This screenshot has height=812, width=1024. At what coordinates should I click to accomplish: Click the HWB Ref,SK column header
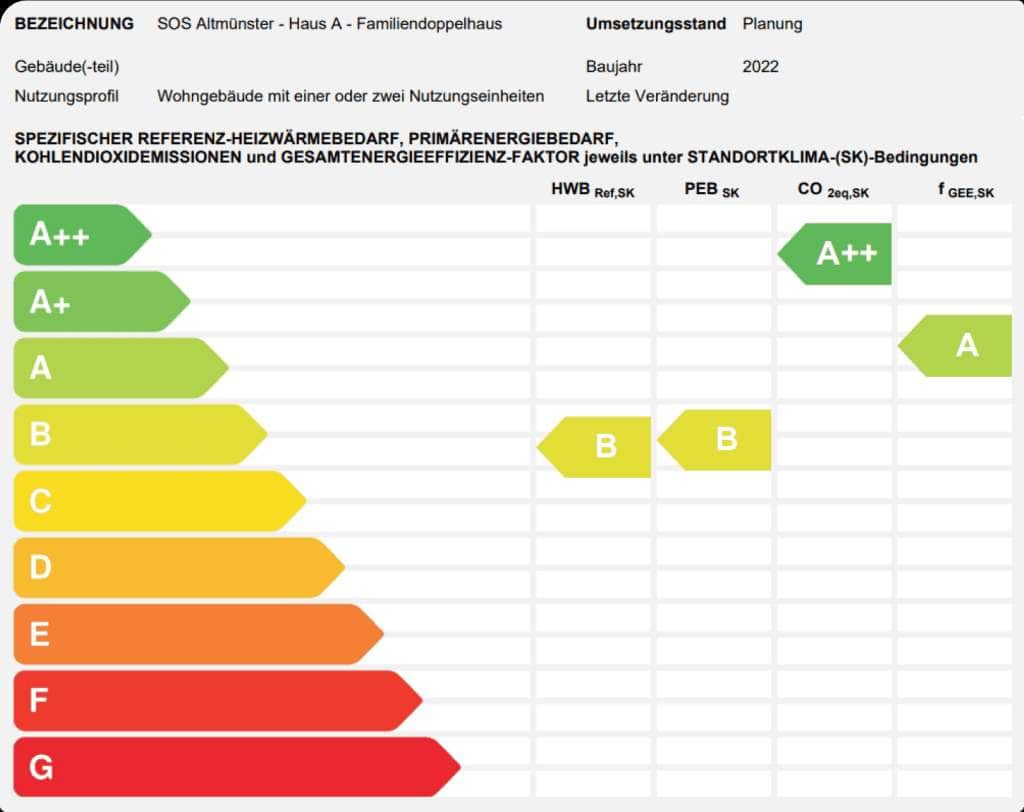[592, 190]
